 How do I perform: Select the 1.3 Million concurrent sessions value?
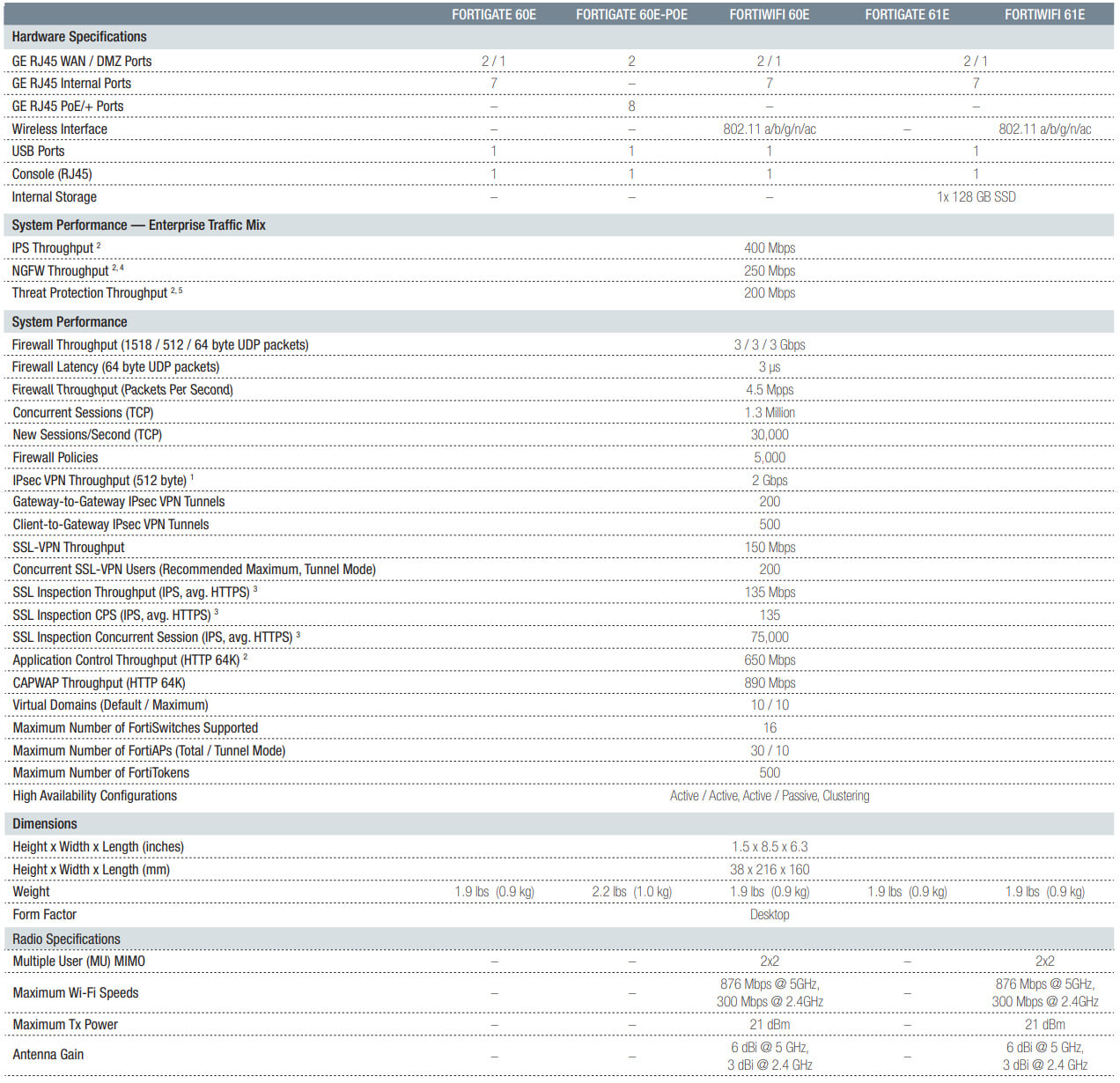click(770, 413)
